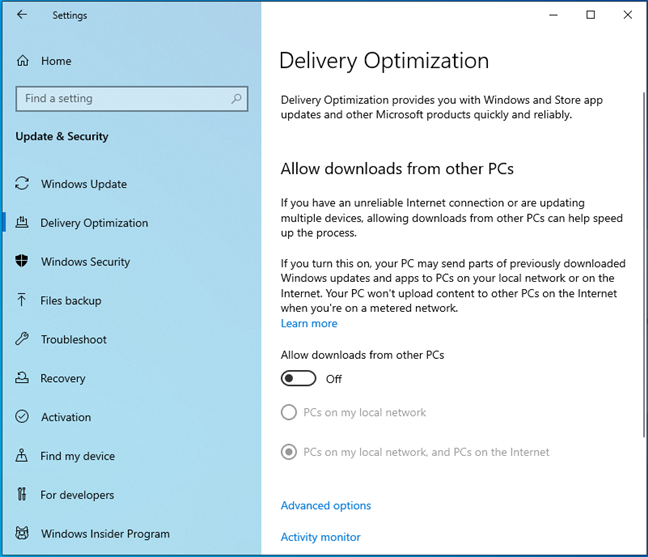Turn on Allow downloads from other PCs
This screenshot has height=557, width=648.
click(x=298, y=378)
